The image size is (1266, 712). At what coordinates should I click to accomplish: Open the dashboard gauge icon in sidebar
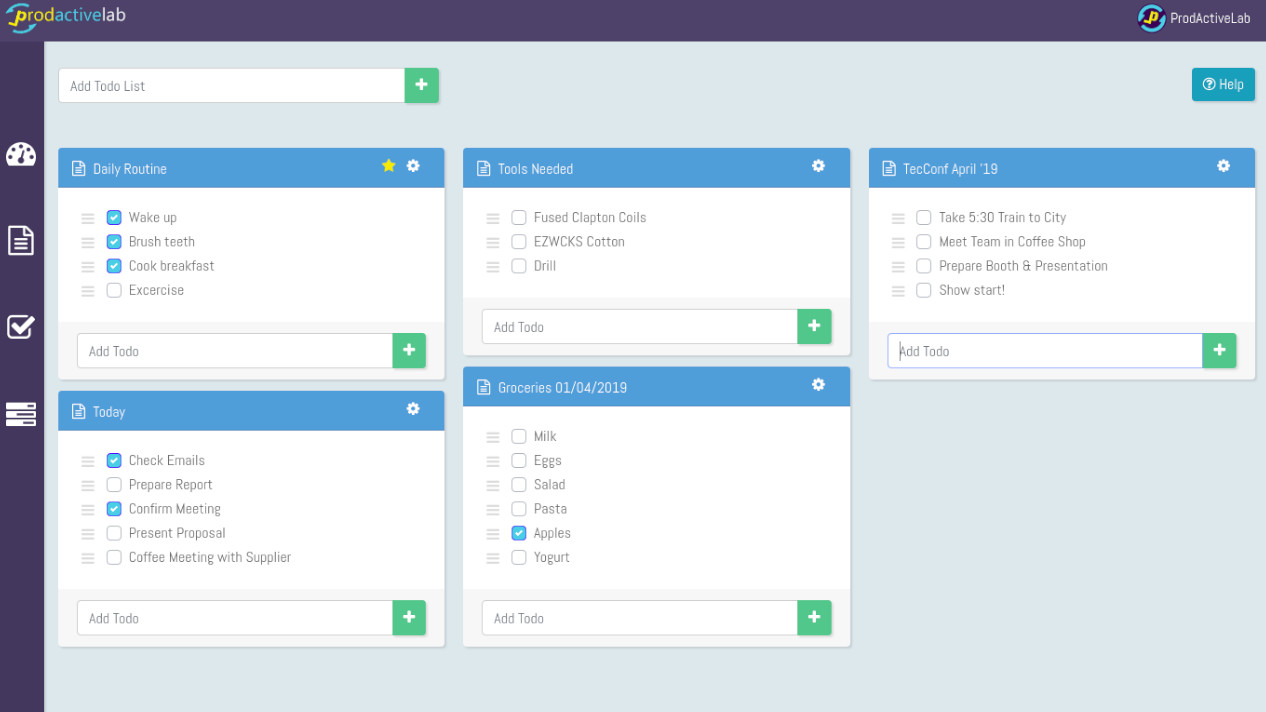[21, 154]
